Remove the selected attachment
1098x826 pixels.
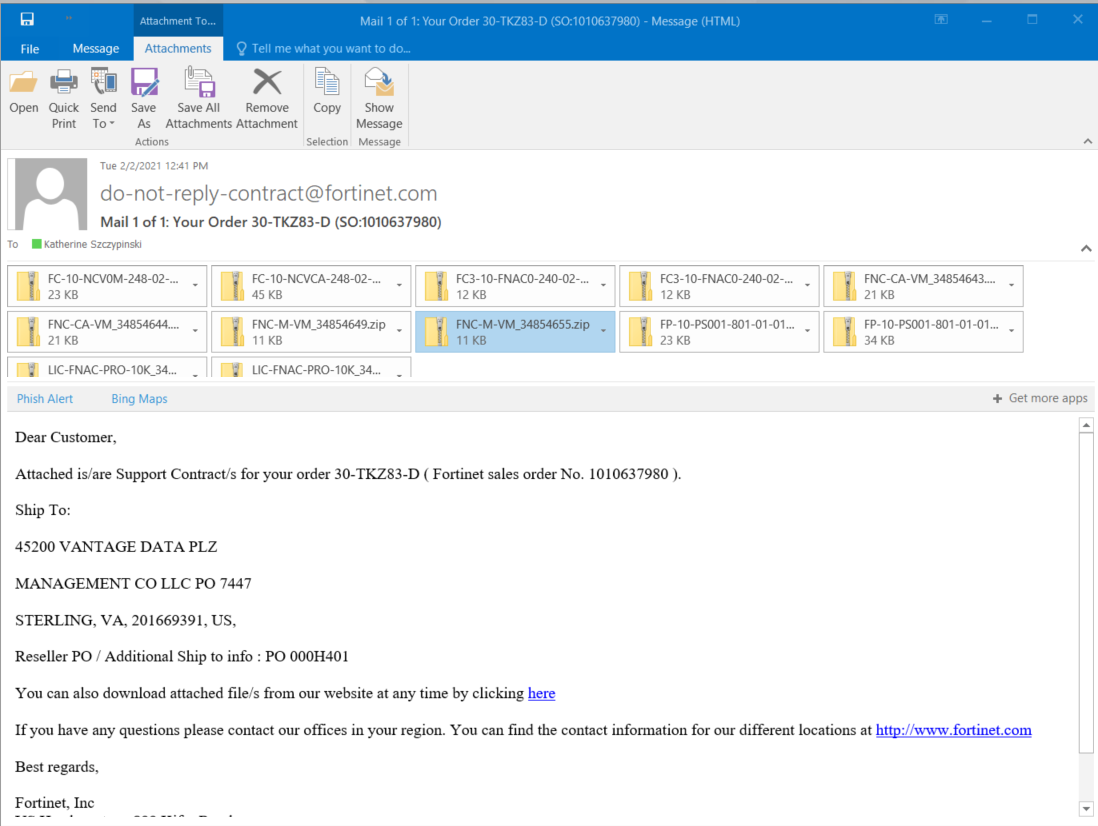[266, 95]
